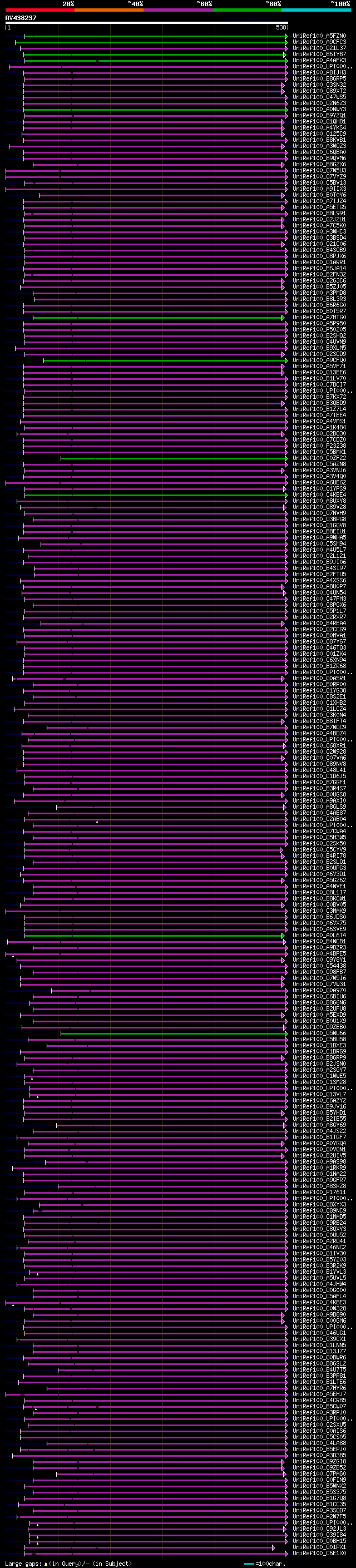Viewport: 356px width, 1568px height.
Task: Click label UniRef100_A9IIX3
Action: click(319, 189)
